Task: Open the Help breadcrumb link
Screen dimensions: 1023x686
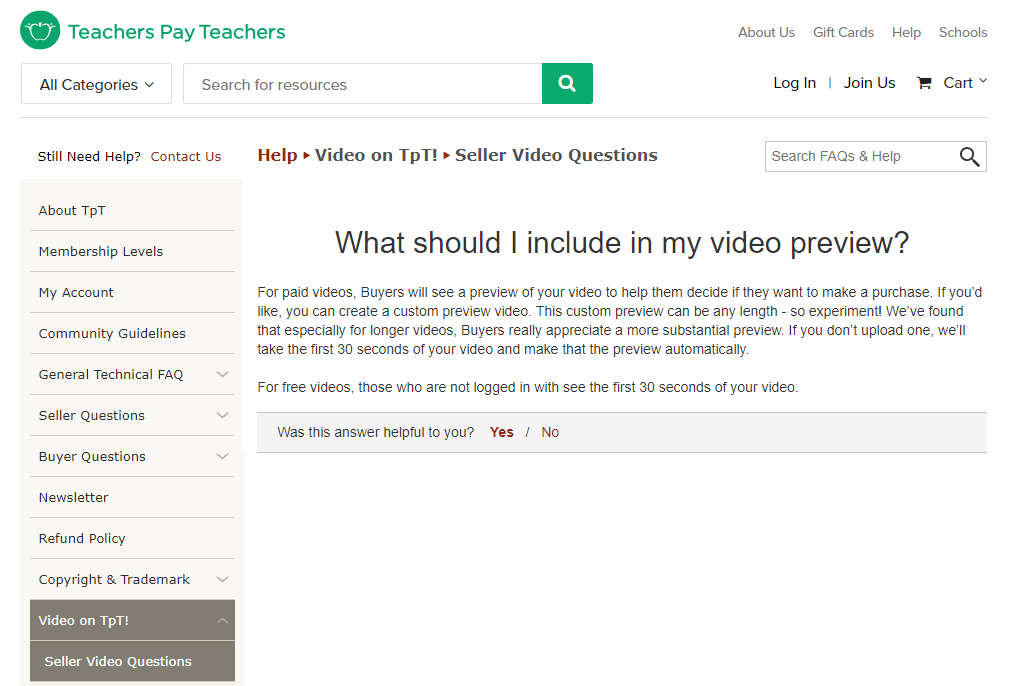Action: coord(277,155)
